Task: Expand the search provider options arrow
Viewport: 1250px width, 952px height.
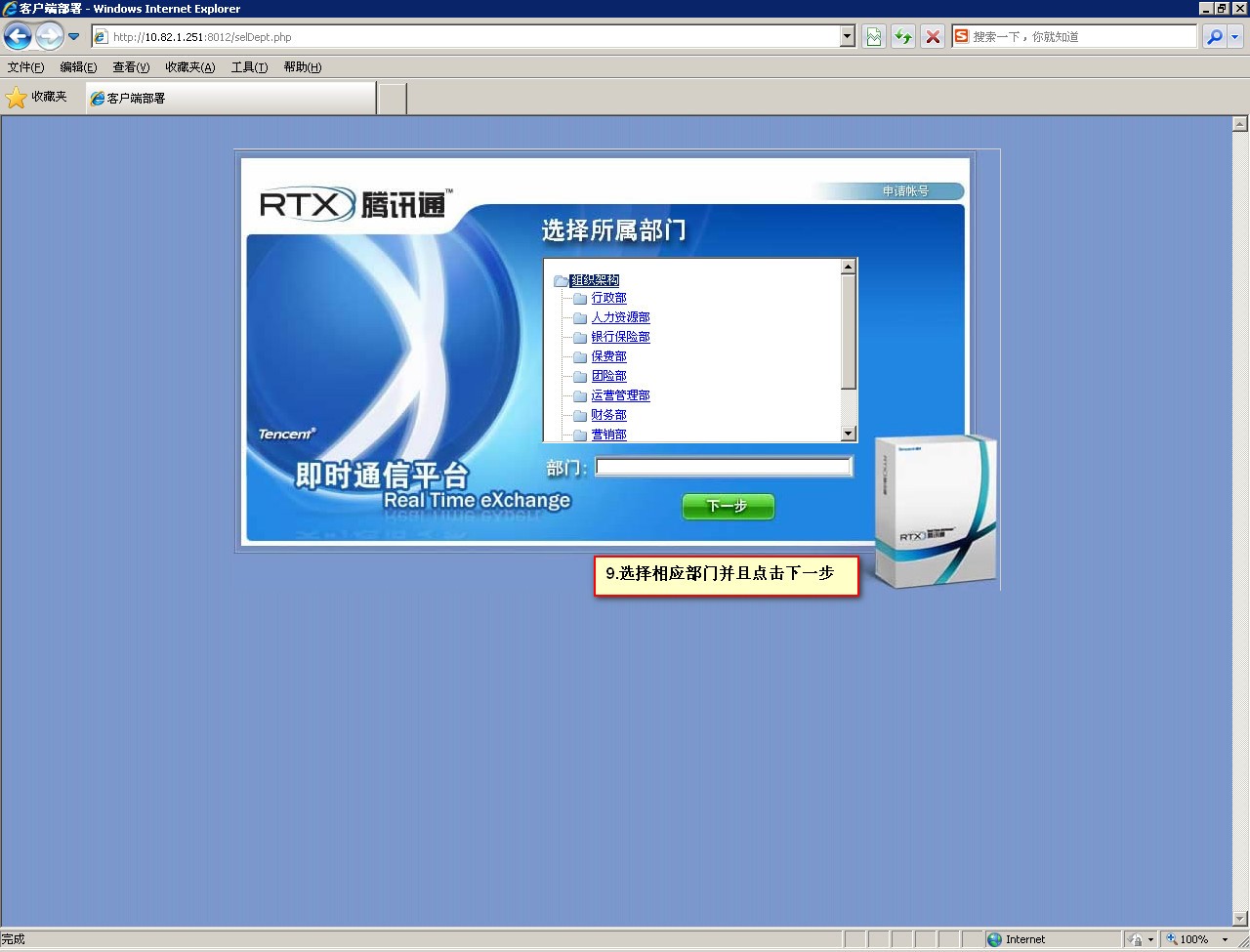Action: pyautogui.click(x=1235, y=37)
